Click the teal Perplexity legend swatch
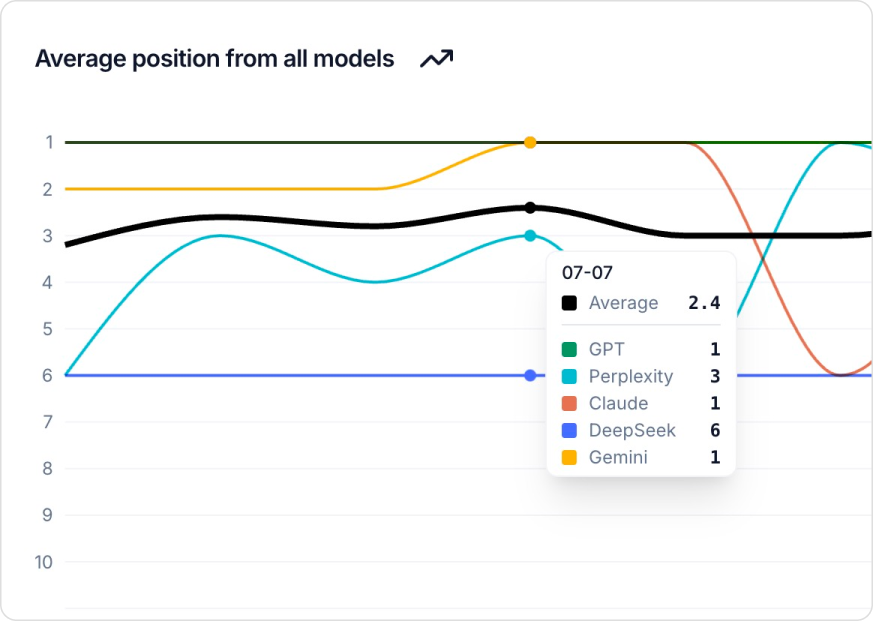873x621 pixels. pyautogui.click(x=569, y=377)
